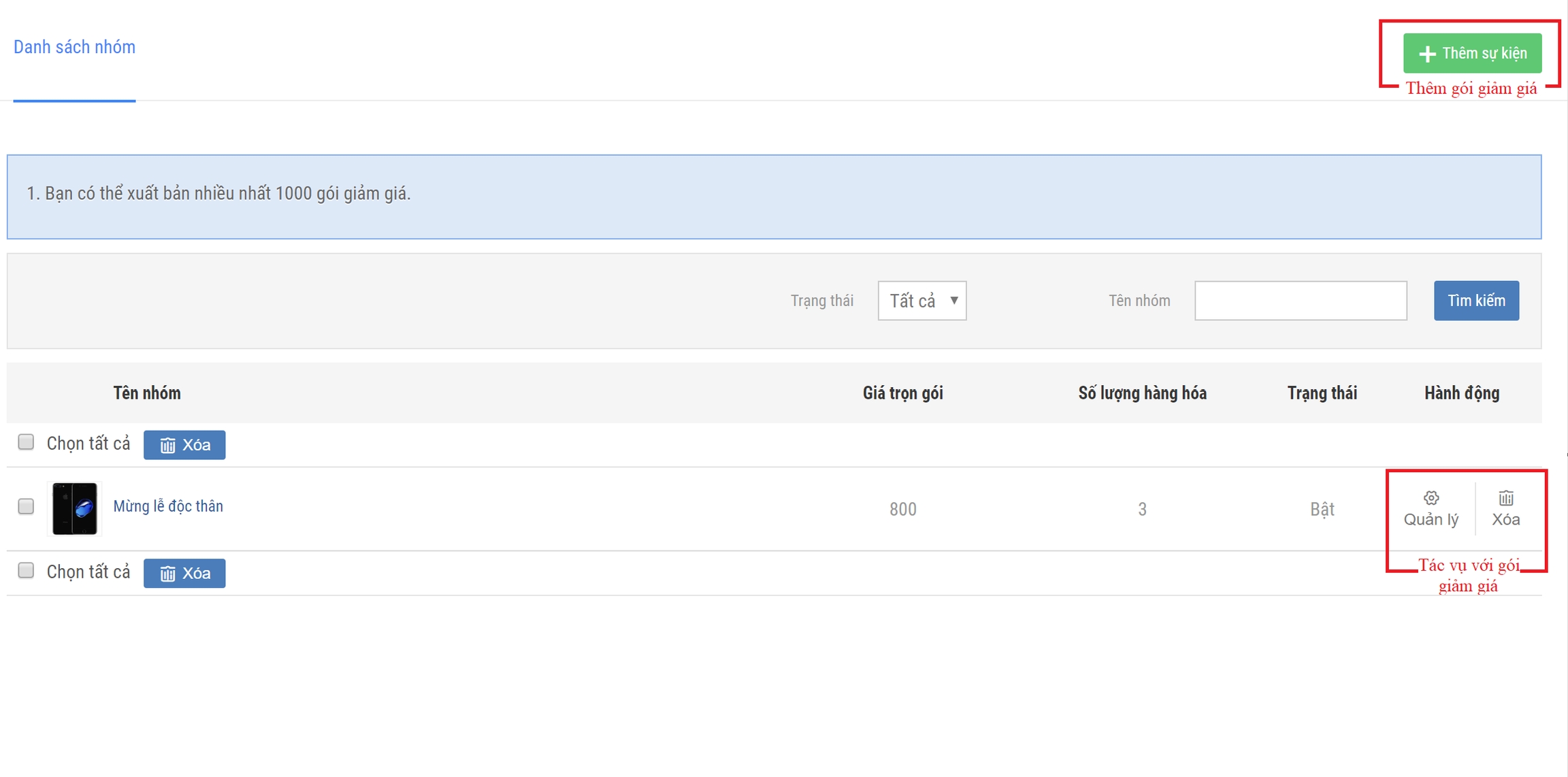The image size is (1568, 777).
Task: Click the Xóa trash icon in Hành động column
Action: tap(1506, 498)
